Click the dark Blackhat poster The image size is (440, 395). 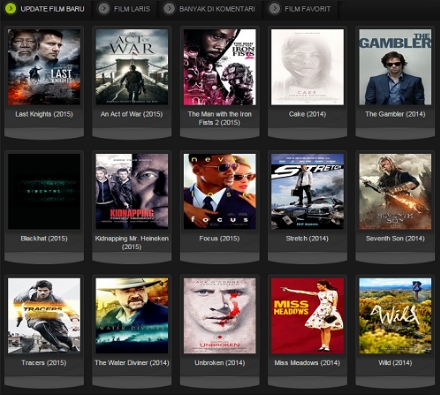pos(44,191)
